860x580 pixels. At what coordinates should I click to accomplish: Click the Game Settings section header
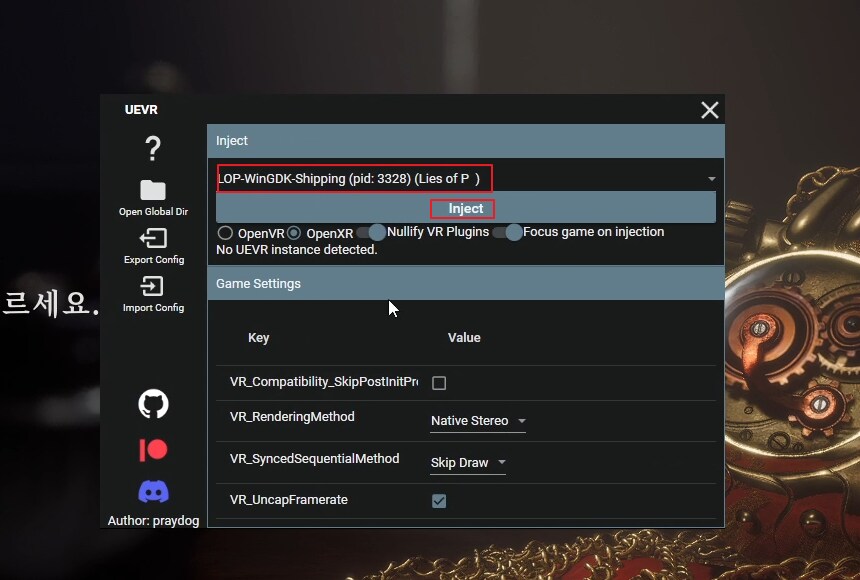[465, 284]
